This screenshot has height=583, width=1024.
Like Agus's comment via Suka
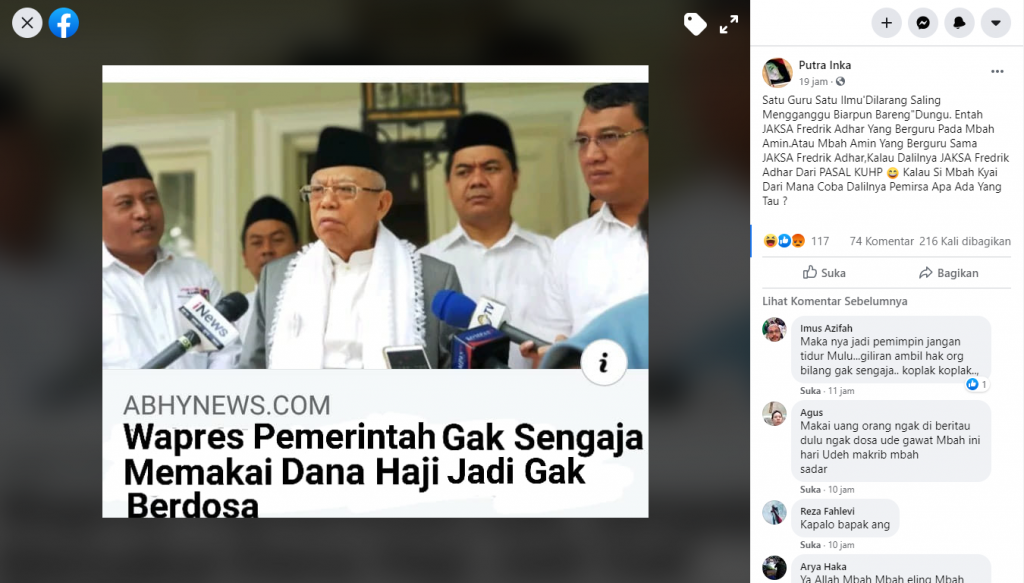coord(810,489)
